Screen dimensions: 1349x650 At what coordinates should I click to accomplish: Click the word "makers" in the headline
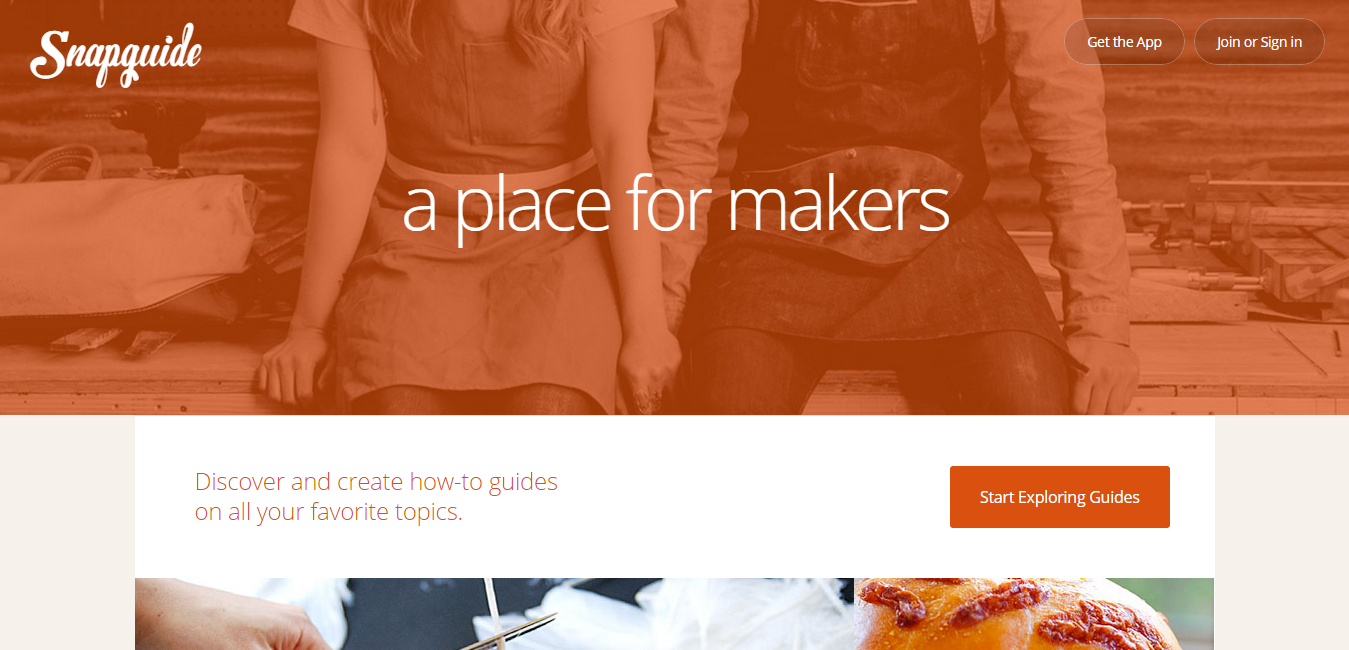pyautogui.click(x=837, y=204)
